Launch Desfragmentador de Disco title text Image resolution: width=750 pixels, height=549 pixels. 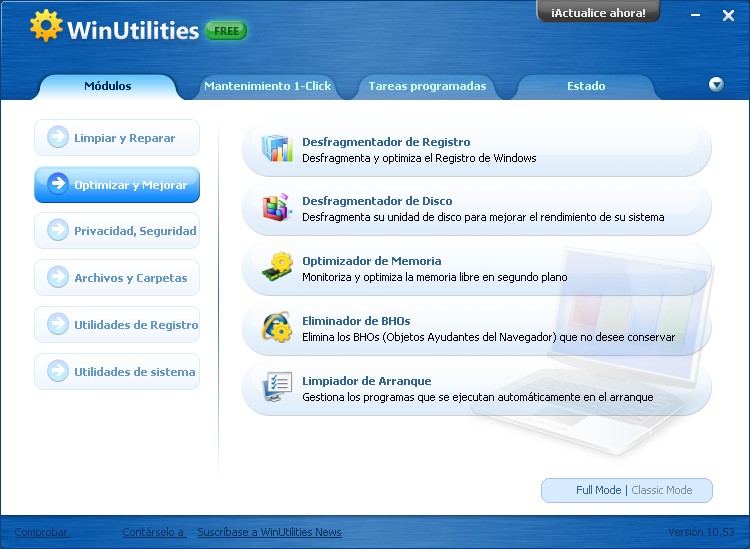[377, 201]
